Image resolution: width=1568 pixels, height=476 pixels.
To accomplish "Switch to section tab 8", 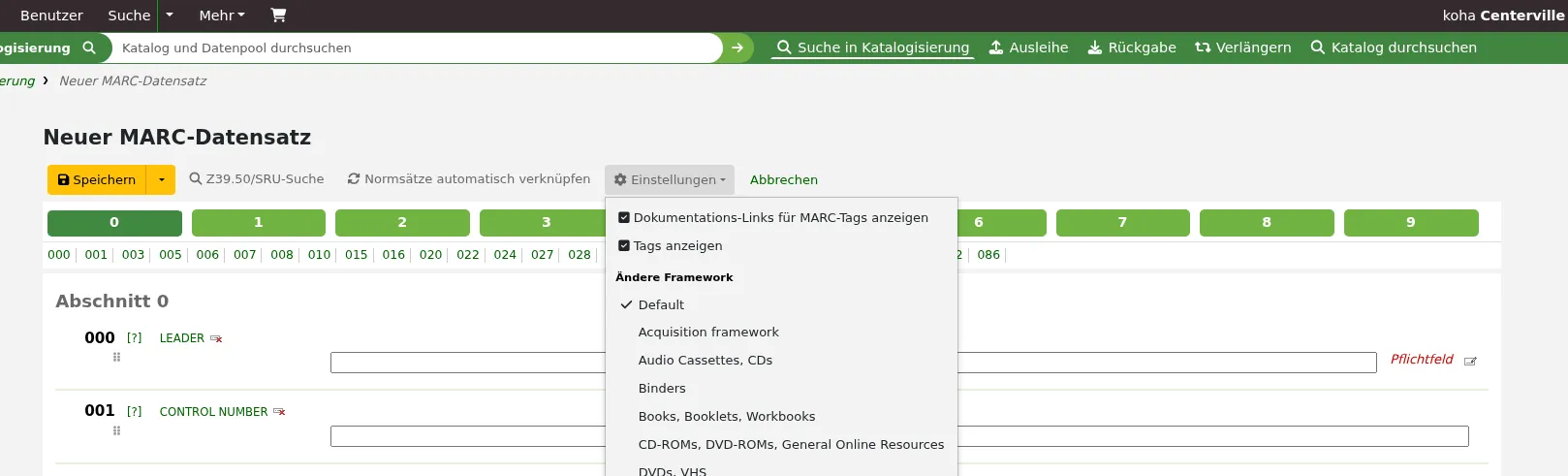I will (1267, 223).
